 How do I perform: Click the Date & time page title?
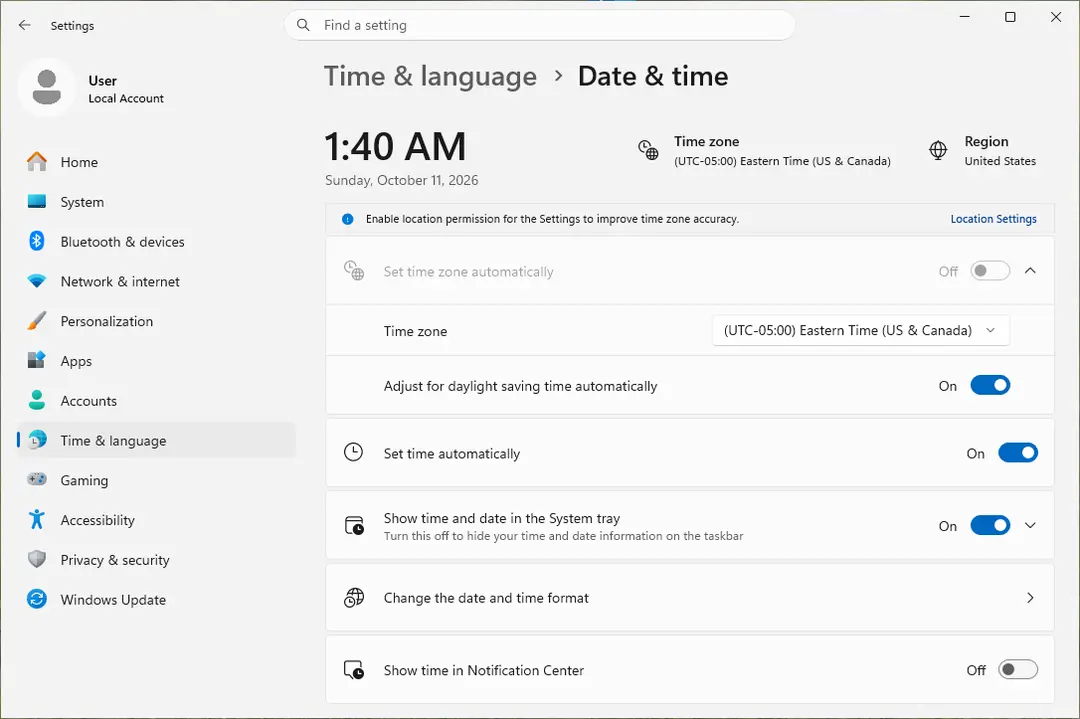pos(653,76)
